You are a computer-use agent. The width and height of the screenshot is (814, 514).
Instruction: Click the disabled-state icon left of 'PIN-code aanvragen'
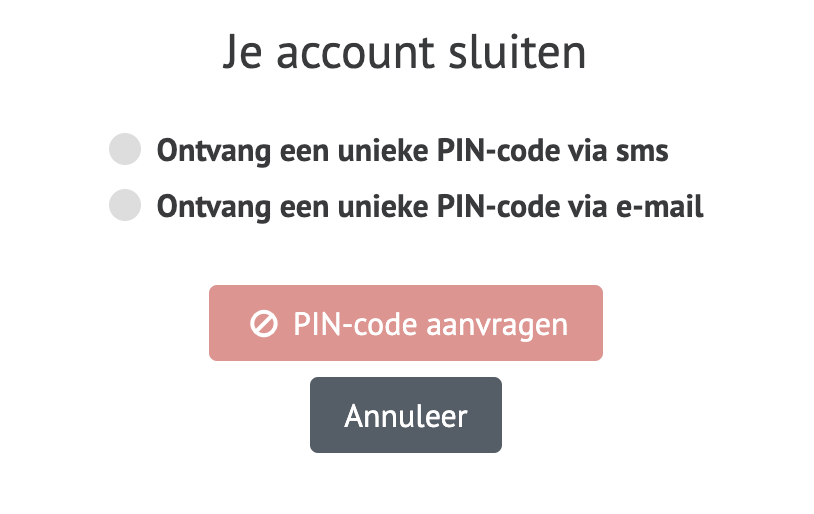point(264,324)
